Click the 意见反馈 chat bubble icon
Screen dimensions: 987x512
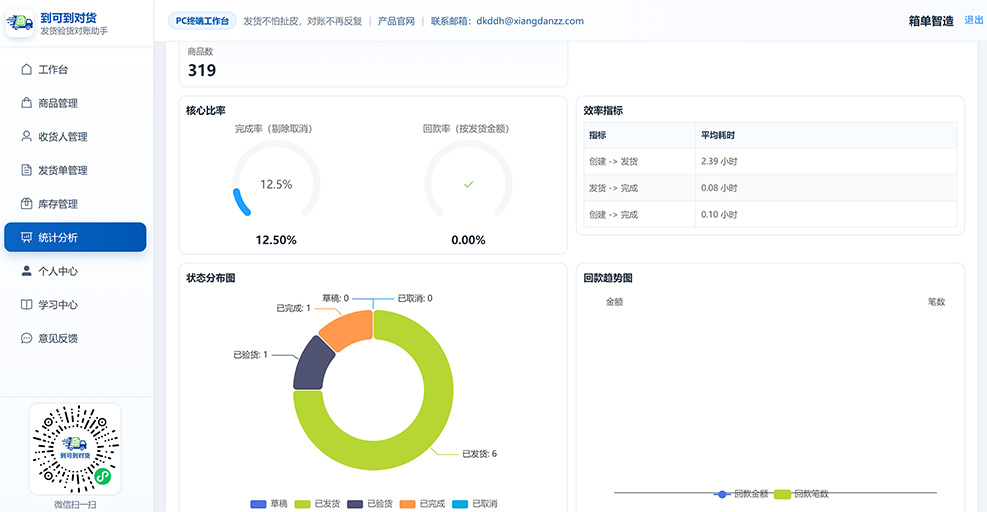coord(26,338)
